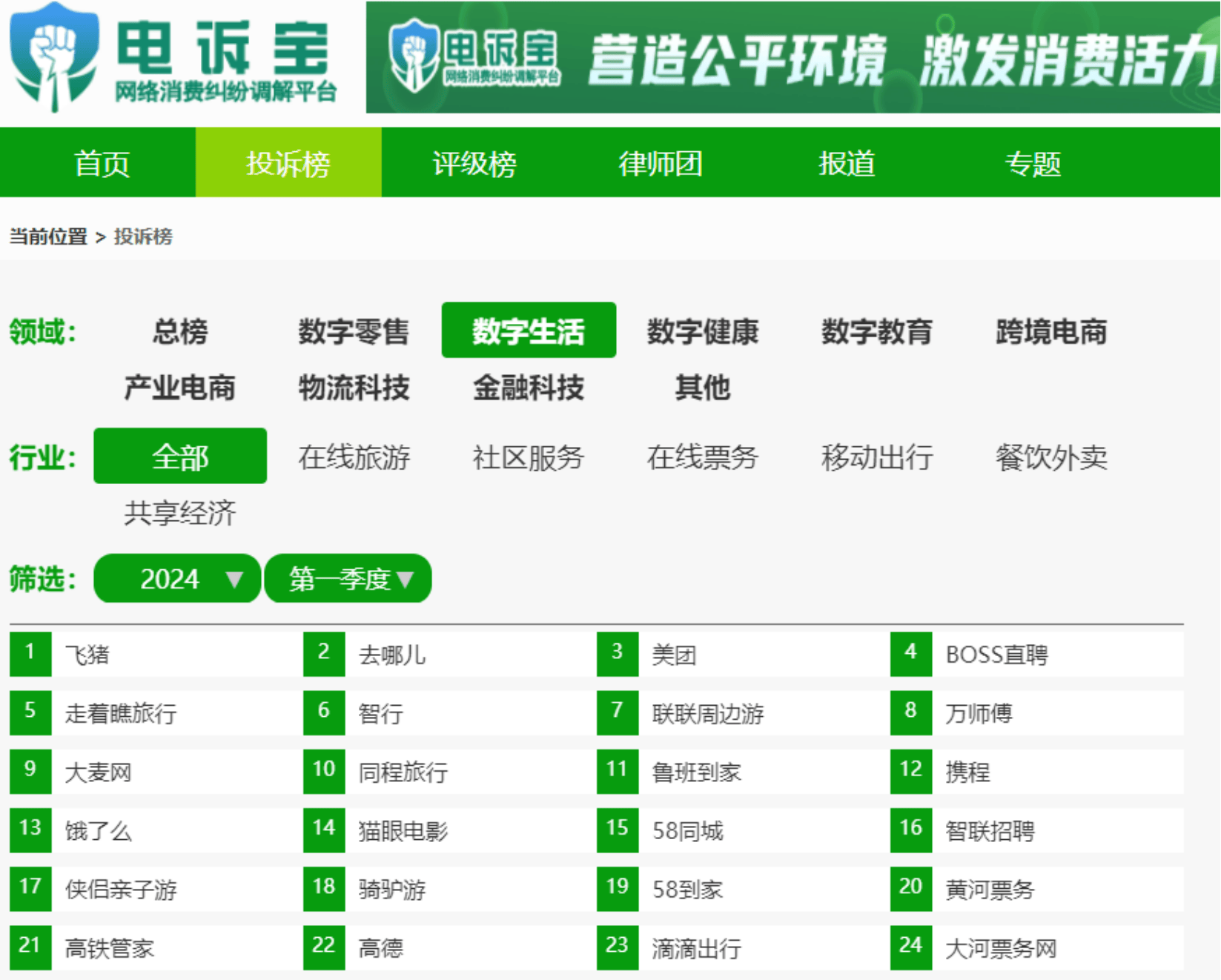Choose 全部 in the industry filter
Image resolution: width=1221 pixels, height=980 pixels.
tap(180, 456)
